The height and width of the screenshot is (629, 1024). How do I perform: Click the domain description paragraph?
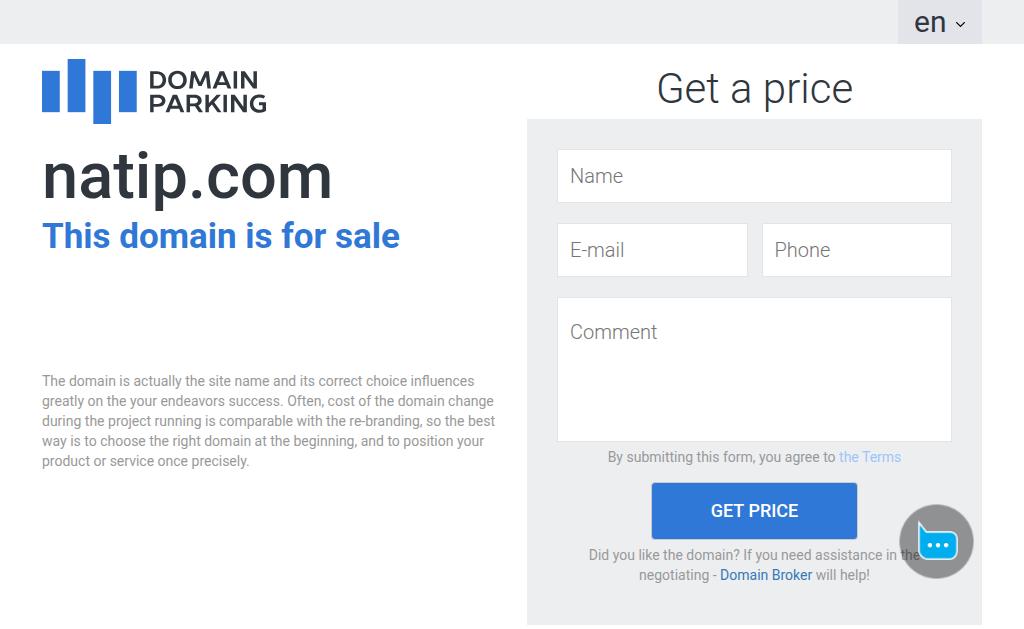pyautogui.click(x=268, y=421)
